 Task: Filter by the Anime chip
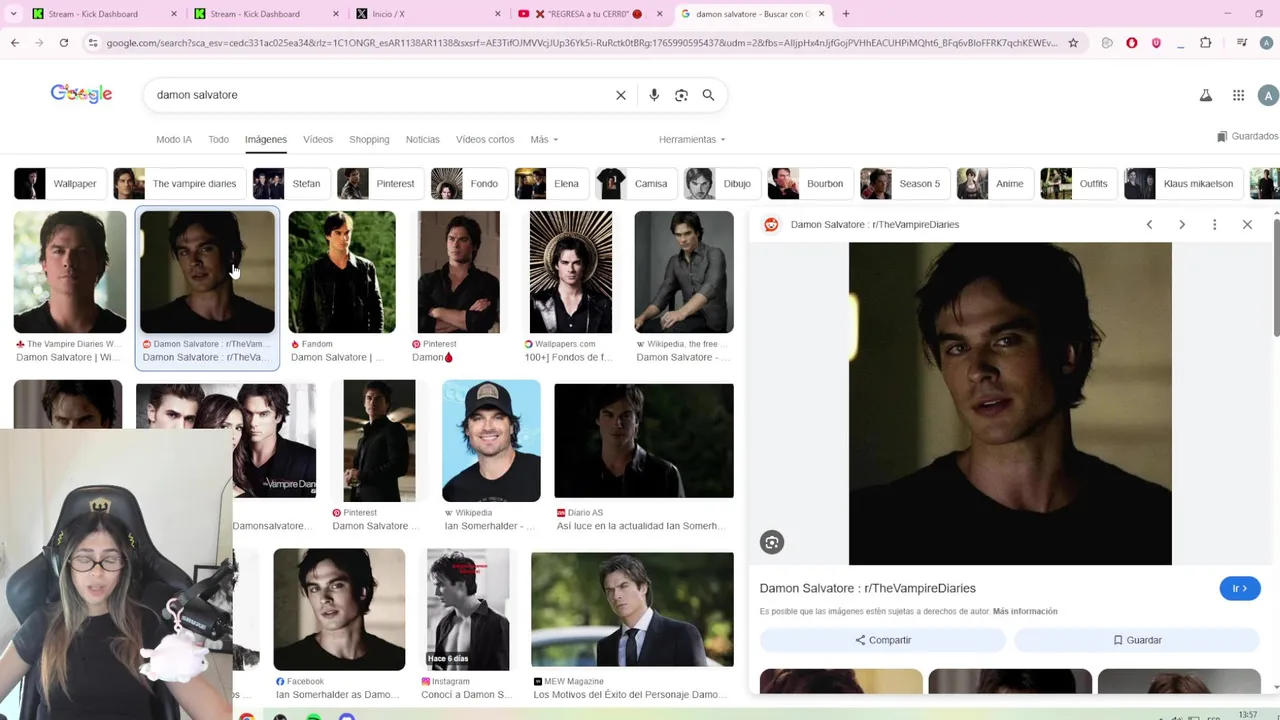pos(994,184)
